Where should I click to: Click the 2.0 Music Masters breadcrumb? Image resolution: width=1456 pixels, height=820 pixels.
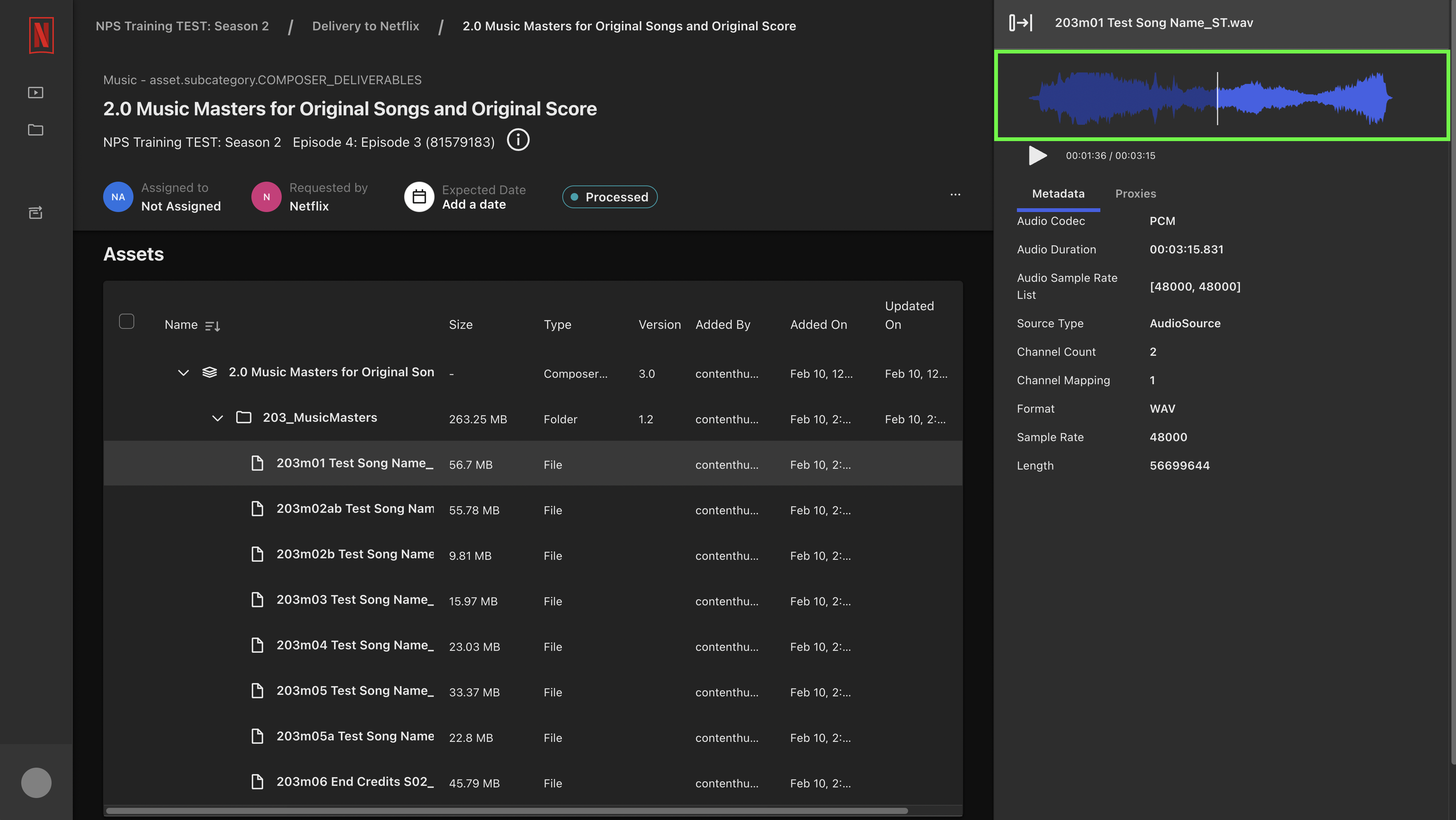(629, 26)
